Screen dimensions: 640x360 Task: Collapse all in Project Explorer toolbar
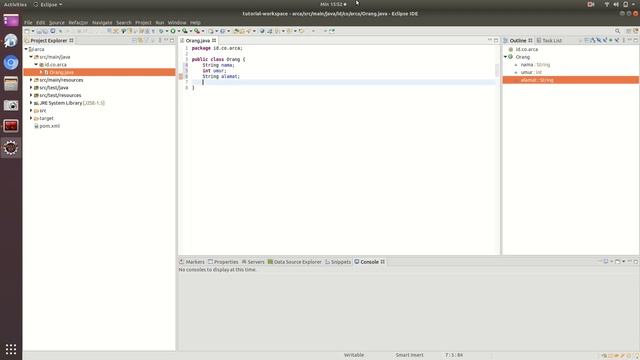(x=134, y=40)
